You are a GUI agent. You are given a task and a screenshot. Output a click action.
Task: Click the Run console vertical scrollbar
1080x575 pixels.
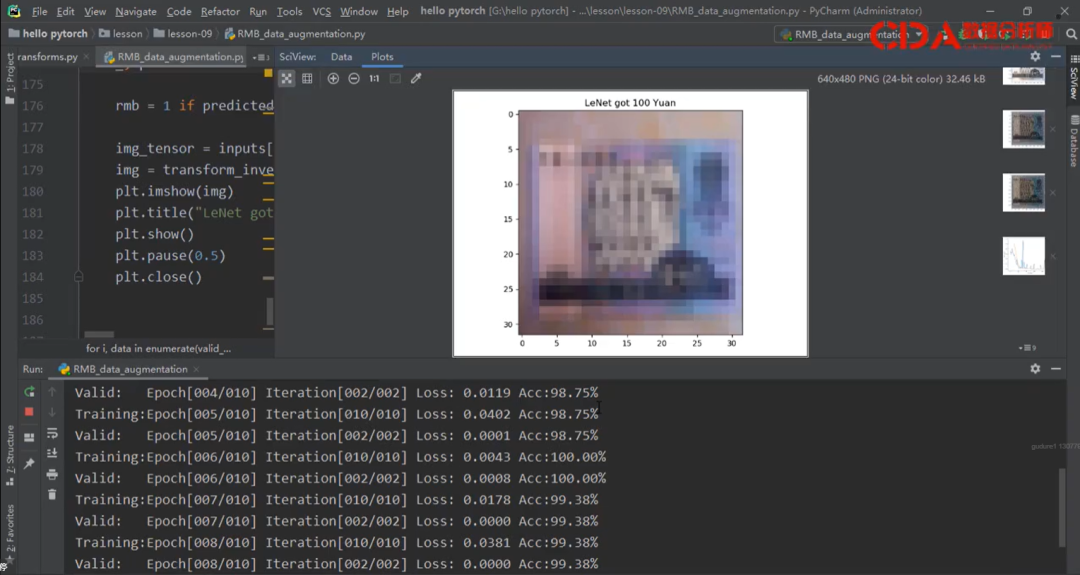[1062, 507]
